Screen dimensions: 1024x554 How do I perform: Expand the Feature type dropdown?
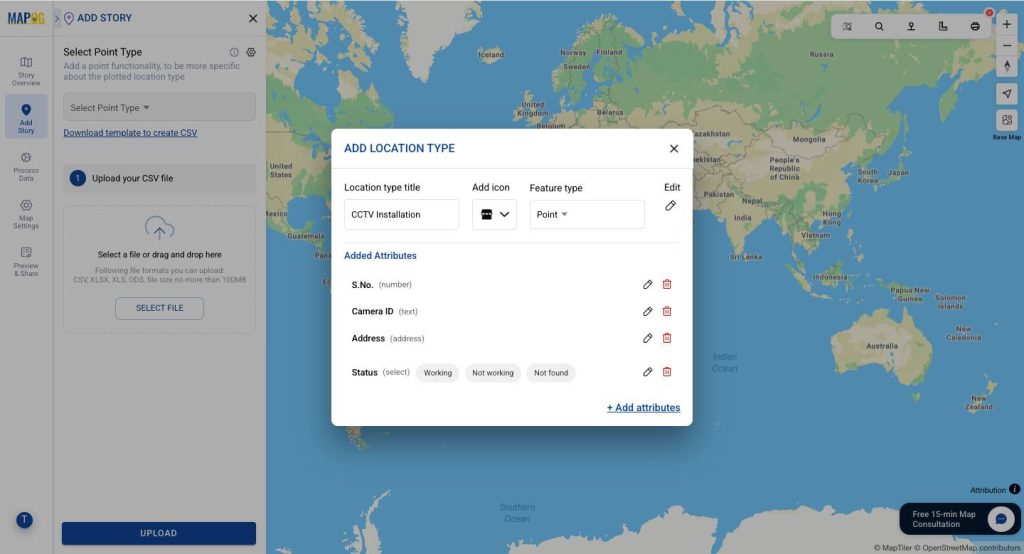click(x=586, y=215)
